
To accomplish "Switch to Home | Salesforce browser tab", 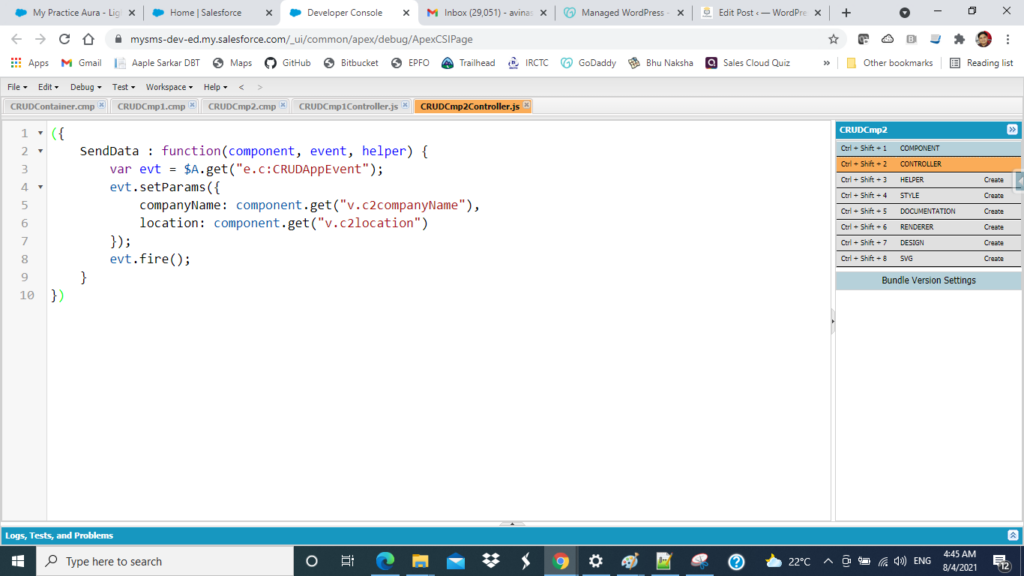I will [212, 12].
